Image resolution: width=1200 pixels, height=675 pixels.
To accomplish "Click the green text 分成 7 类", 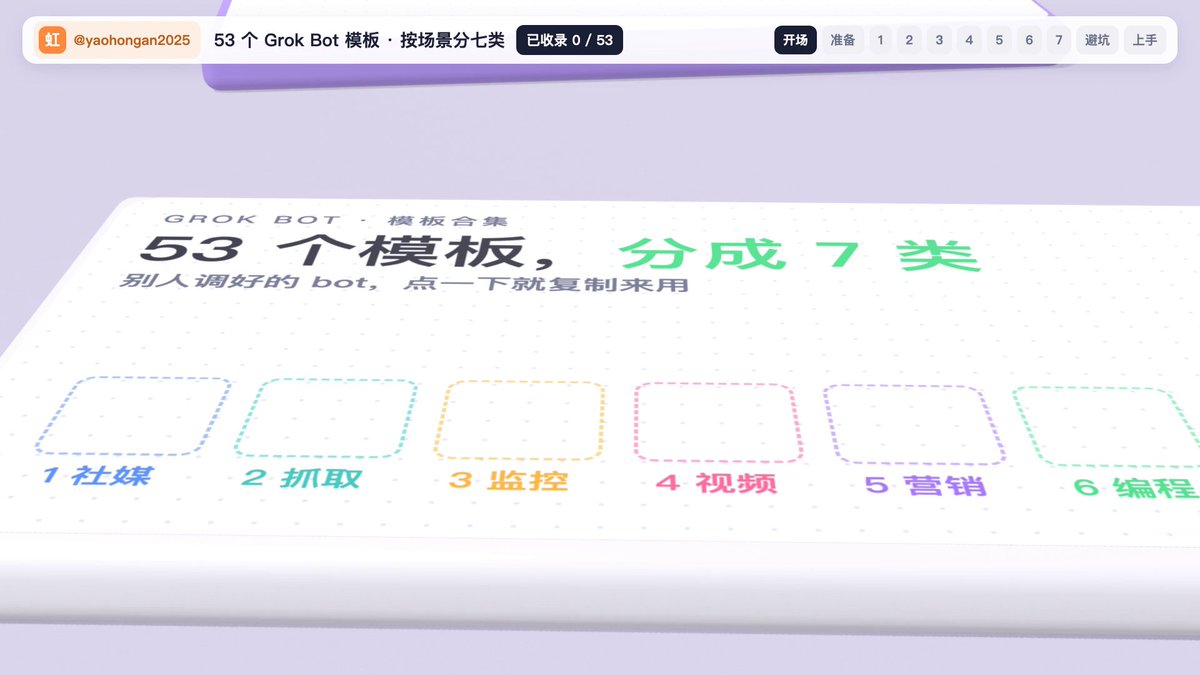I will click(799, 254).
